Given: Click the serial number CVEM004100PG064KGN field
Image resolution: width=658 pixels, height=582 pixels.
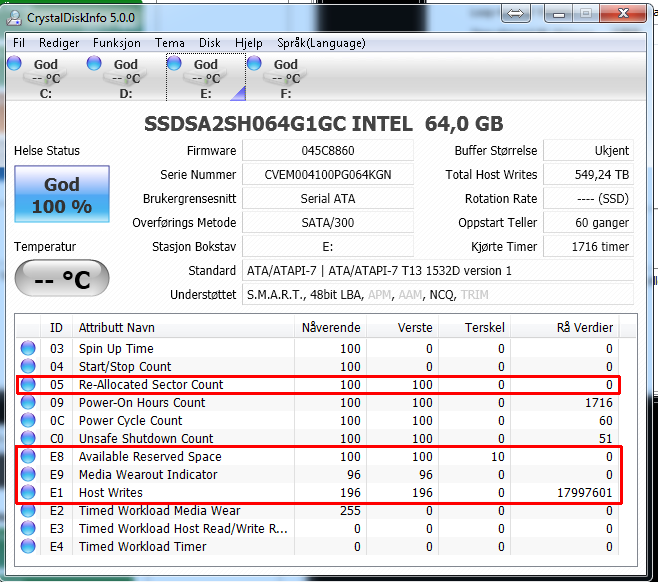Looking at the screenshot, I should click(328, 175).
